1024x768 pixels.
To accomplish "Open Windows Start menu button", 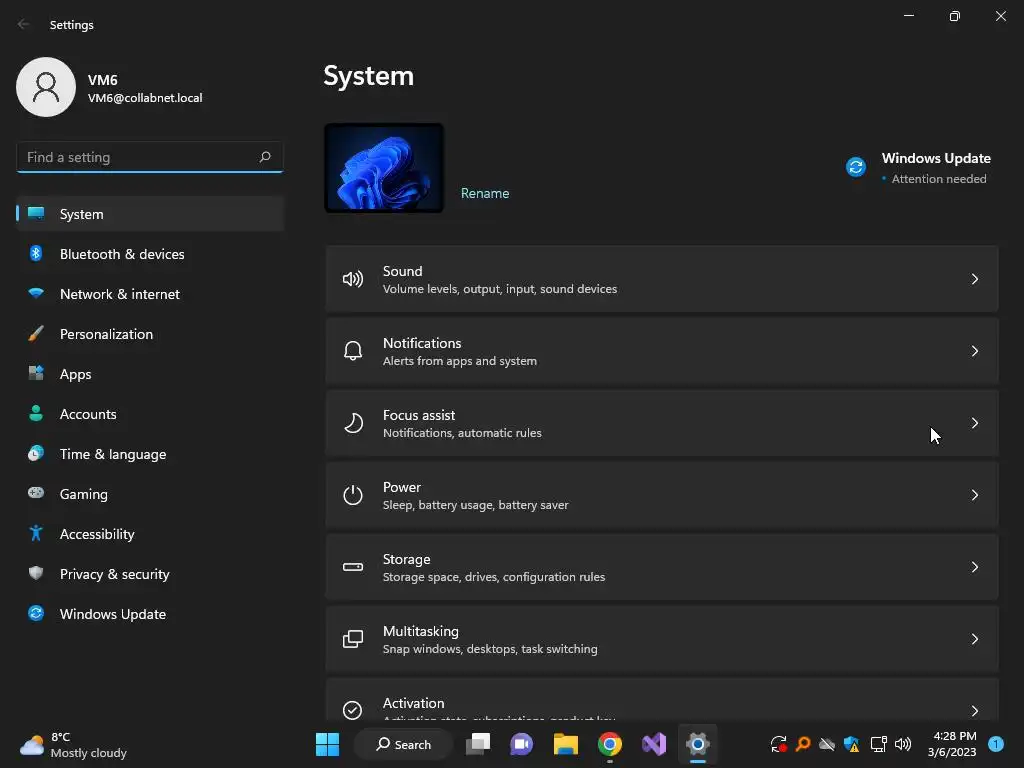I will point(327,744).
